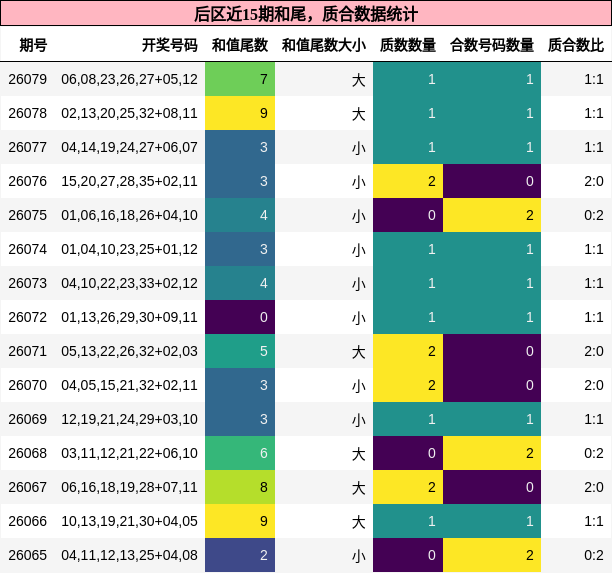Select the 质合数比 column header
Screen dimensions: 612x573
pos(576,45)
